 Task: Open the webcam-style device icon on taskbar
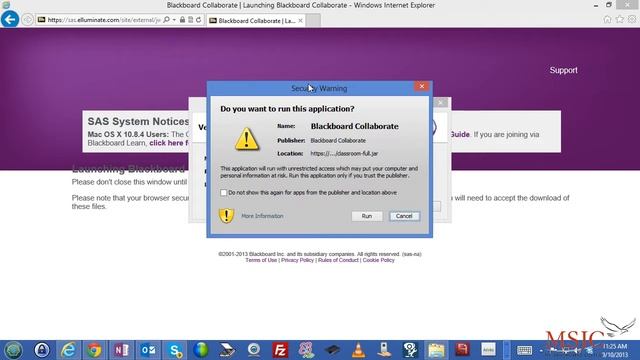[x=384, y=350]
